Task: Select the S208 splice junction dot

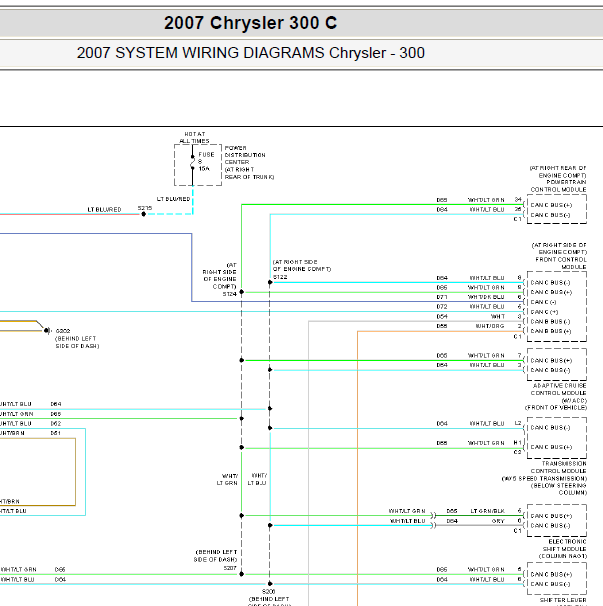Action: pos(270,584)
